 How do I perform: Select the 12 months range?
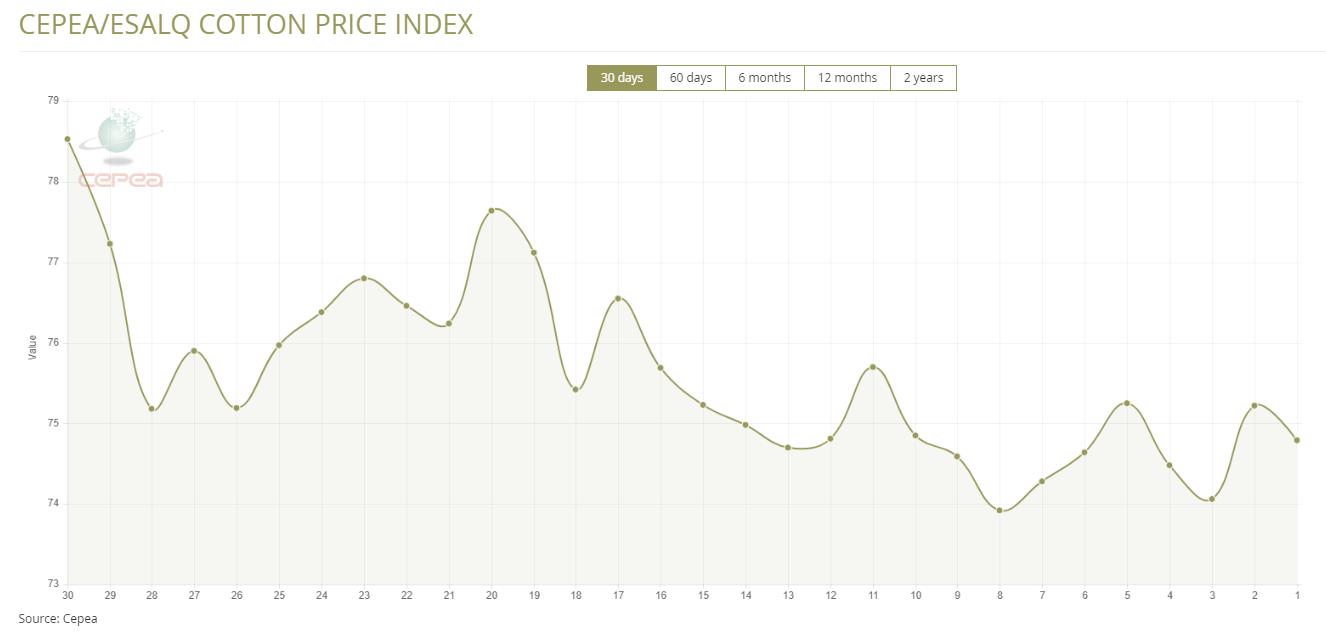847,78
